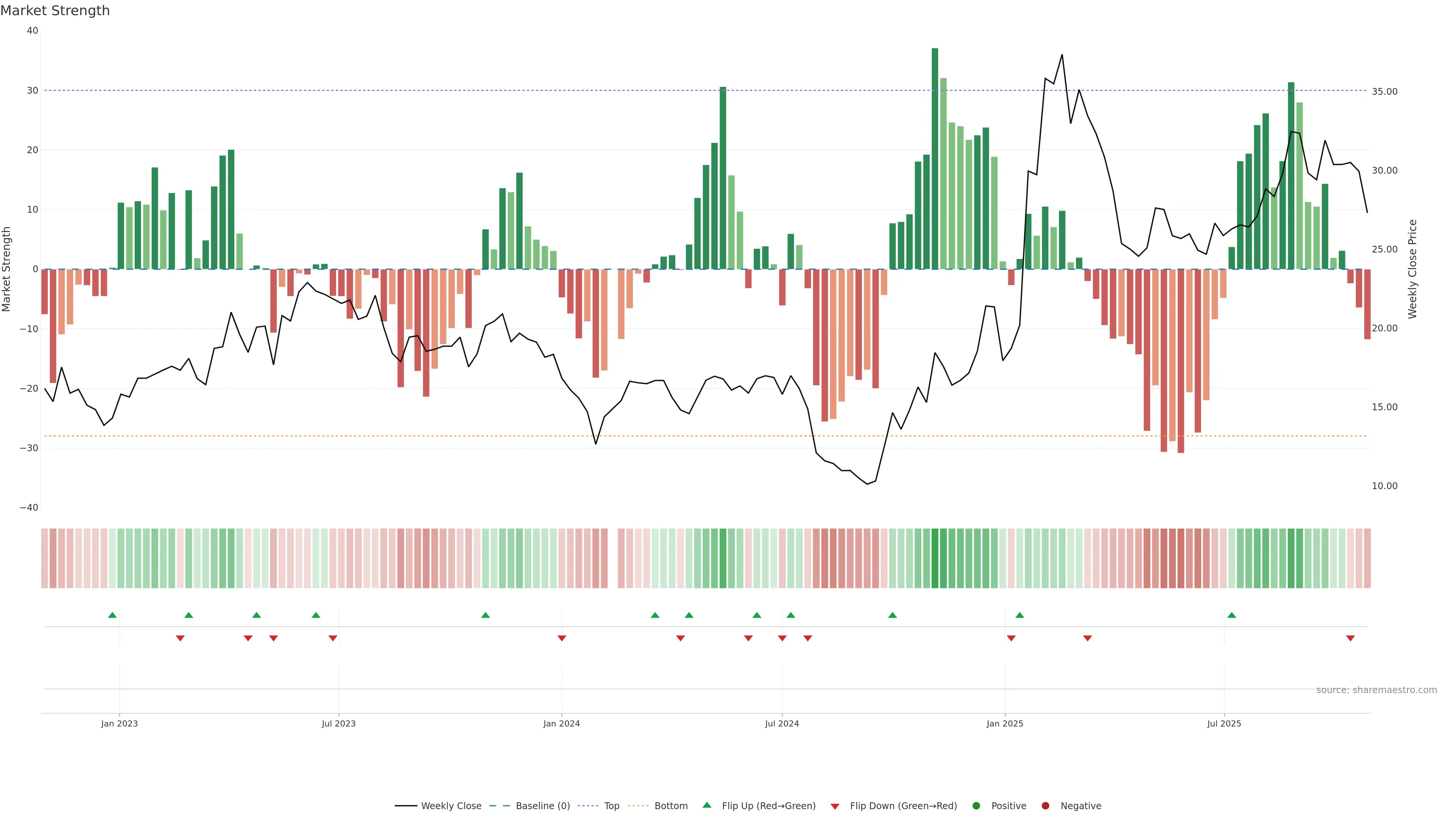Image resolution: width=1456 pixels, height=819 pixels.
Task: Click Flip Up marker just after Jul 2025
Action: click(x=1232, y=615)
